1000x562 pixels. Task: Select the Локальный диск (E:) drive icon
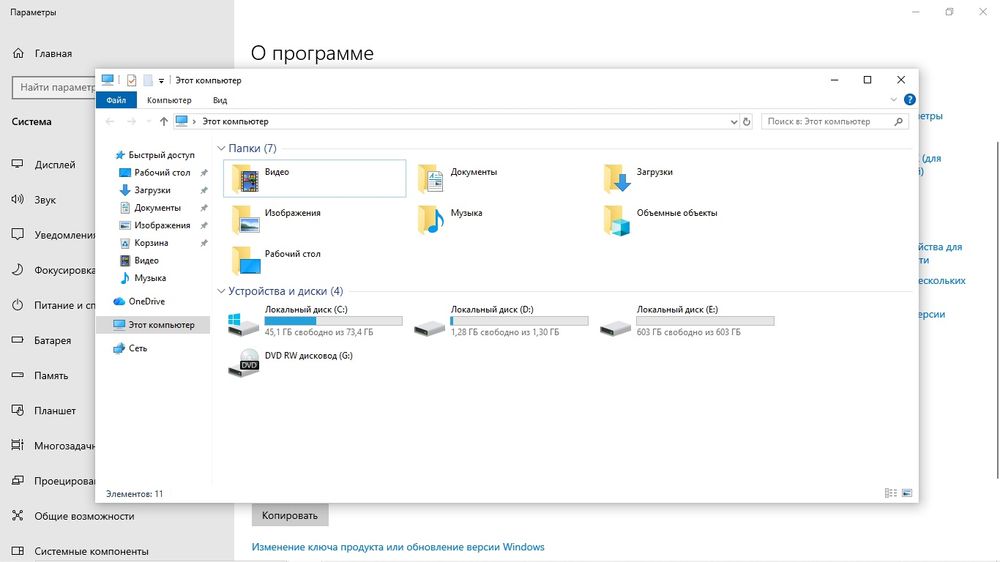(x=615, y=327)
